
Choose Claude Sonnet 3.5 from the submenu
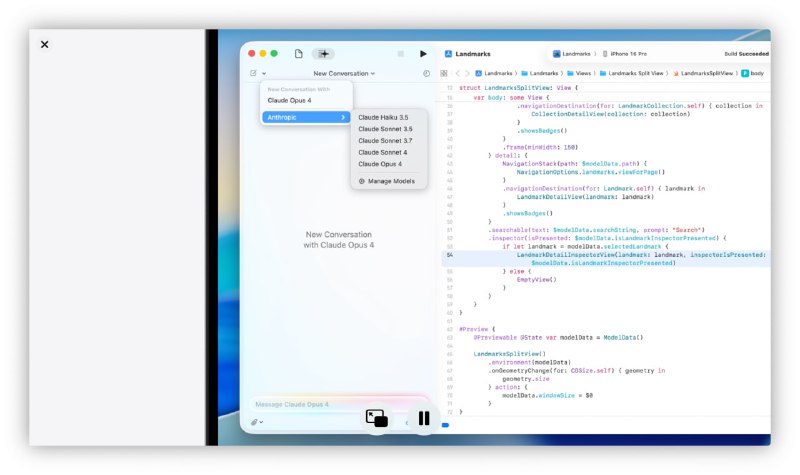[x=385, y=129]
